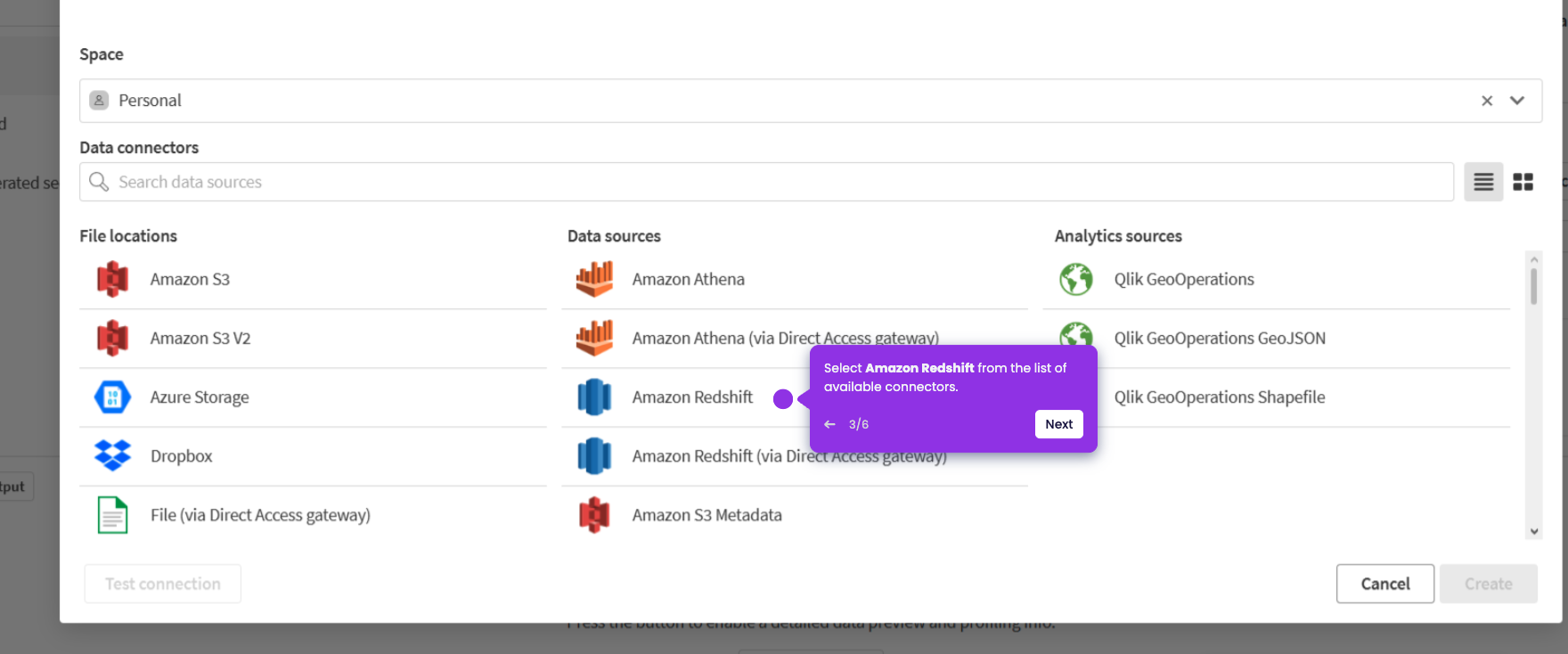Screen dimensions: 1568x654
Task: Focus the Search data sources field
Action: click(x=767, y=182)
